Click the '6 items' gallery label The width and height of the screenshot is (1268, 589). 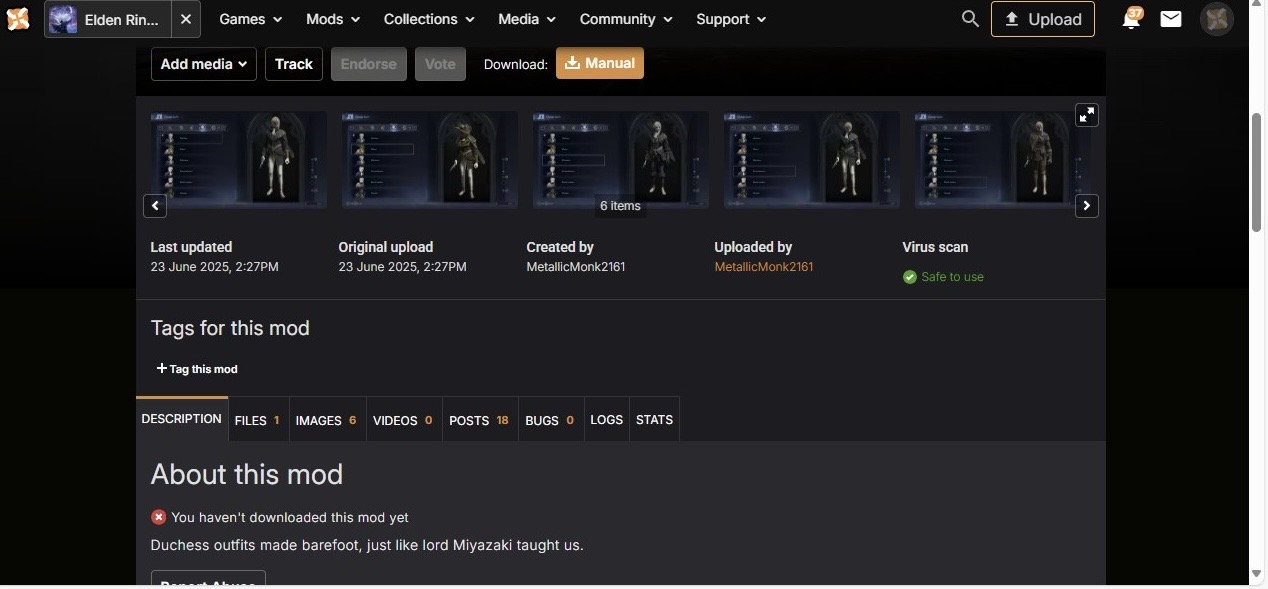click(x=620, y=206)
